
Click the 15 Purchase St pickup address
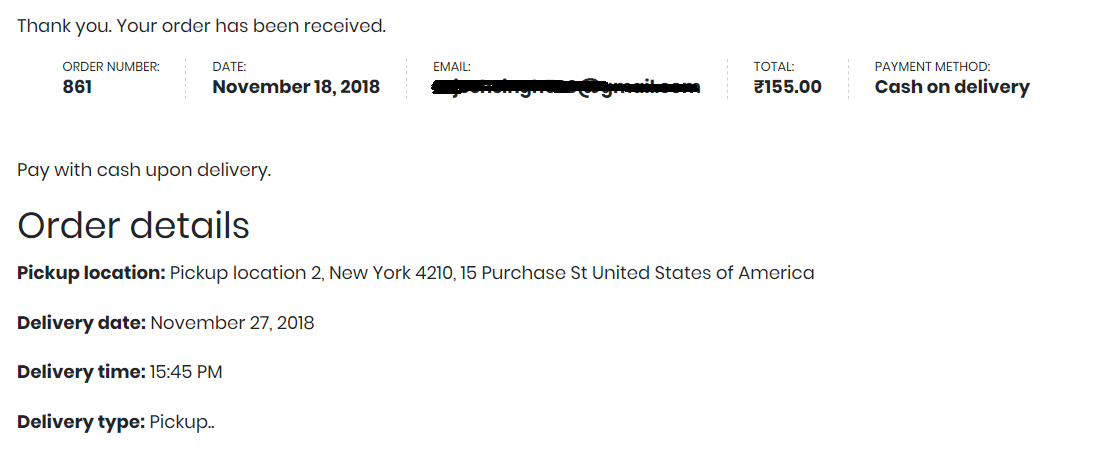point(523,273)
